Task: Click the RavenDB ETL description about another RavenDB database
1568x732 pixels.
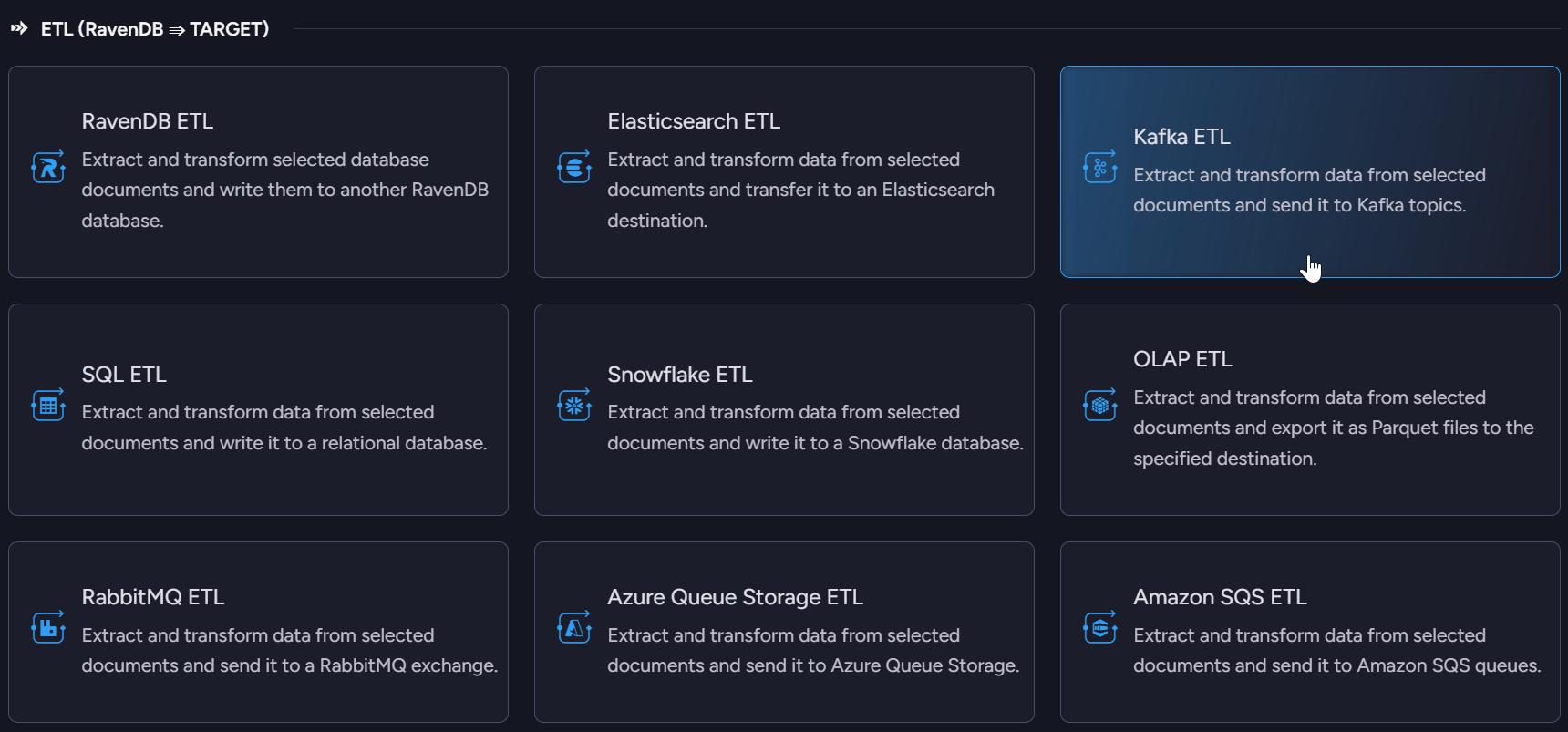Action: (x=285, y=190)
